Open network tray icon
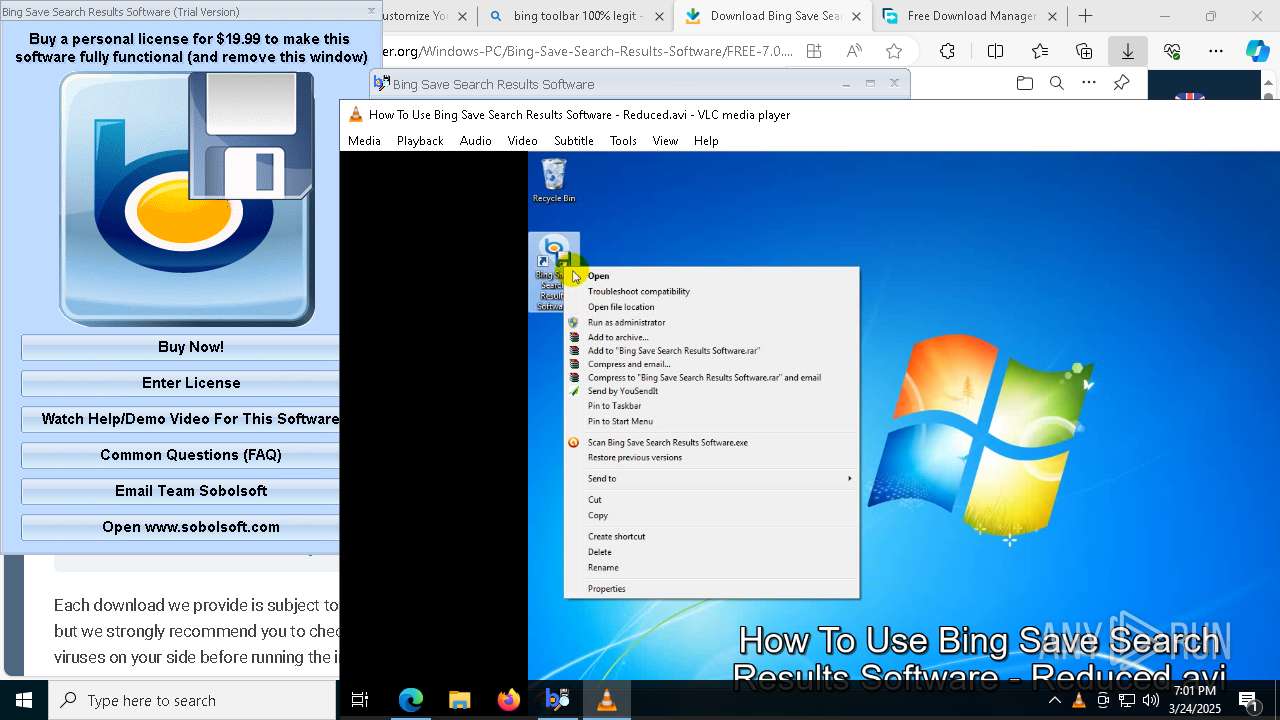This screenshot has height=720, width=1280. [x=1127, y=700]
